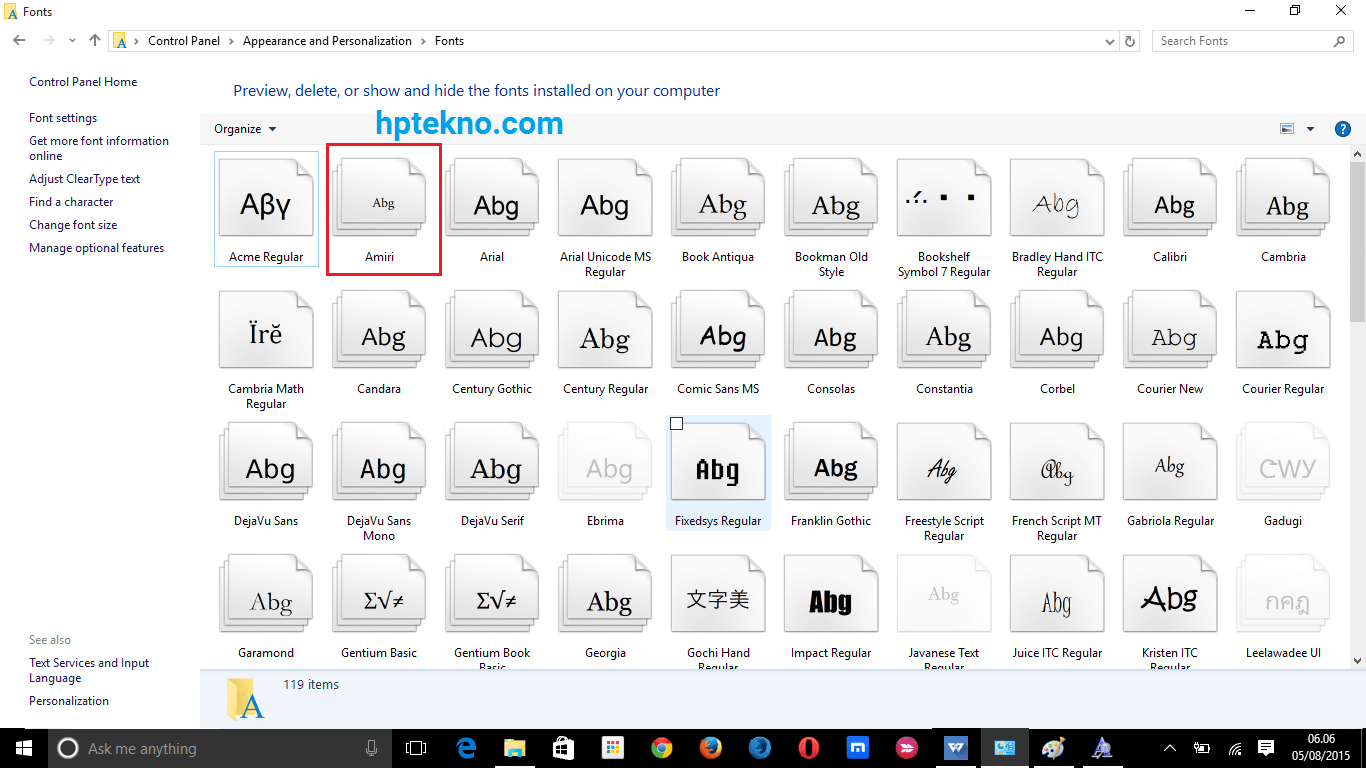The height and width of the screenshot is (768, 1366).
Task: Expand the Control Panel breadcrumb chevron
Action: (231, 41)
